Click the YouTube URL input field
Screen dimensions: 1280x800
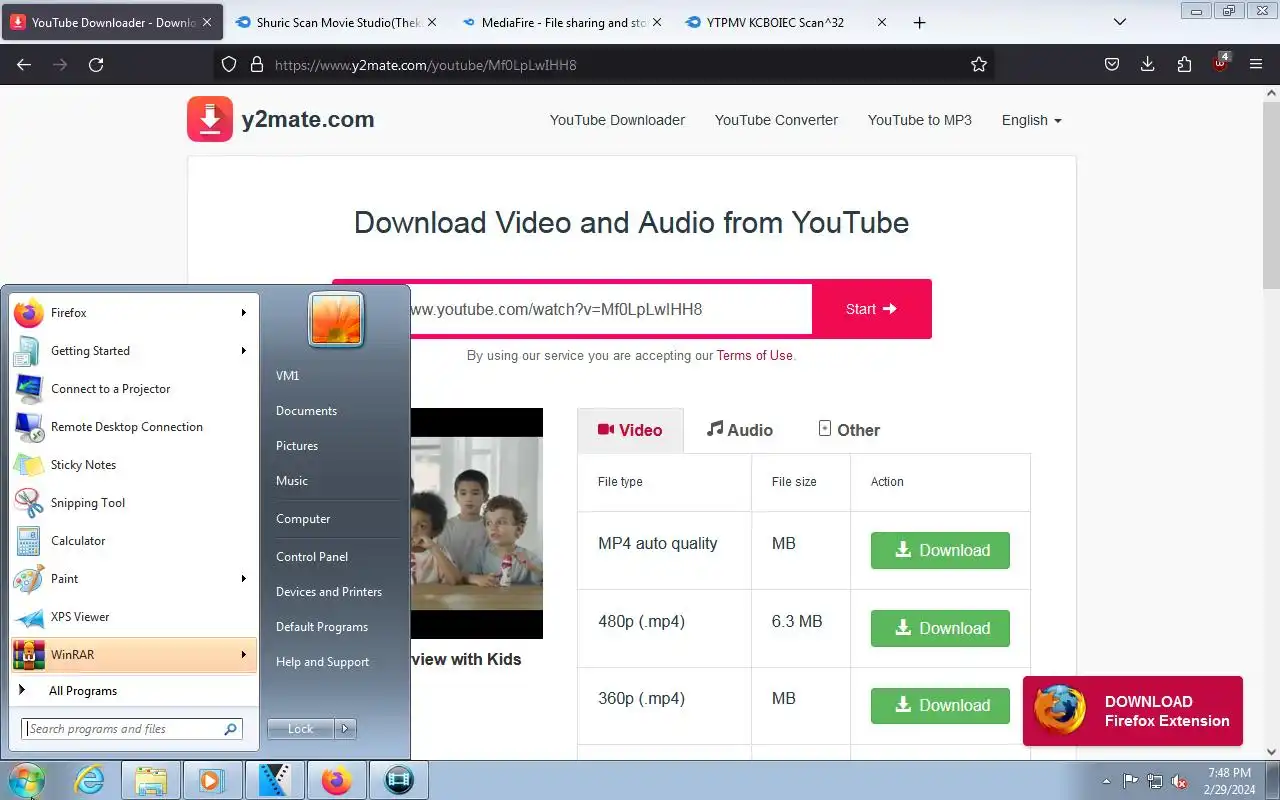coord(610,309)
